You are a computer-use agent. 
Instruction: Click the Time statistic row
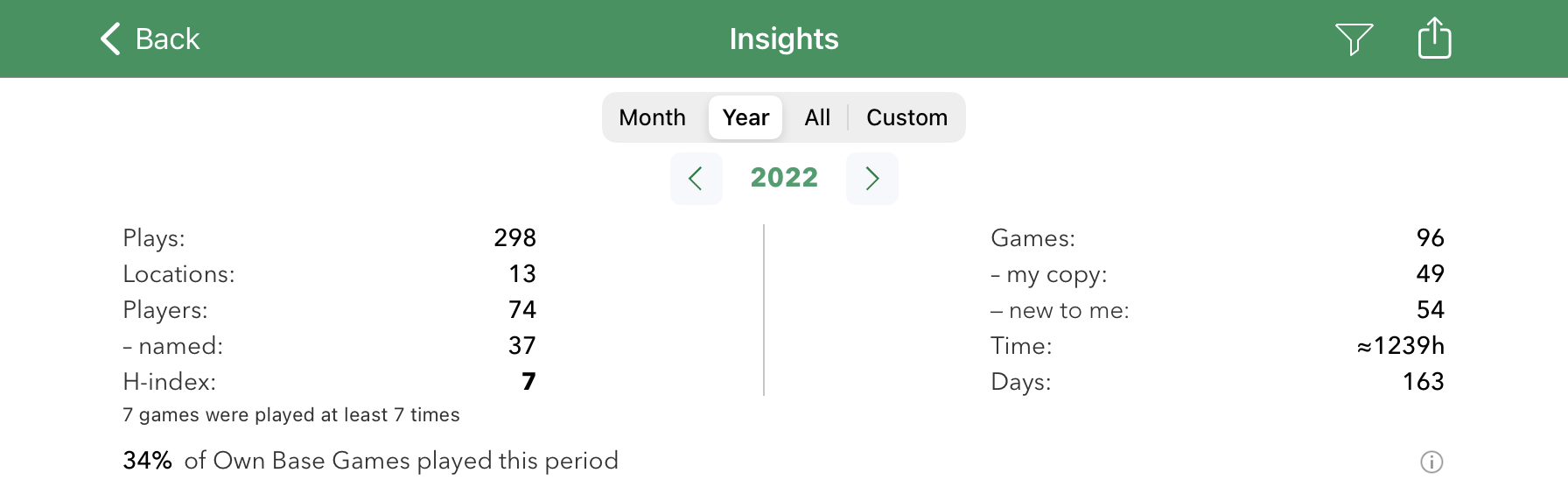(1216, 346)
